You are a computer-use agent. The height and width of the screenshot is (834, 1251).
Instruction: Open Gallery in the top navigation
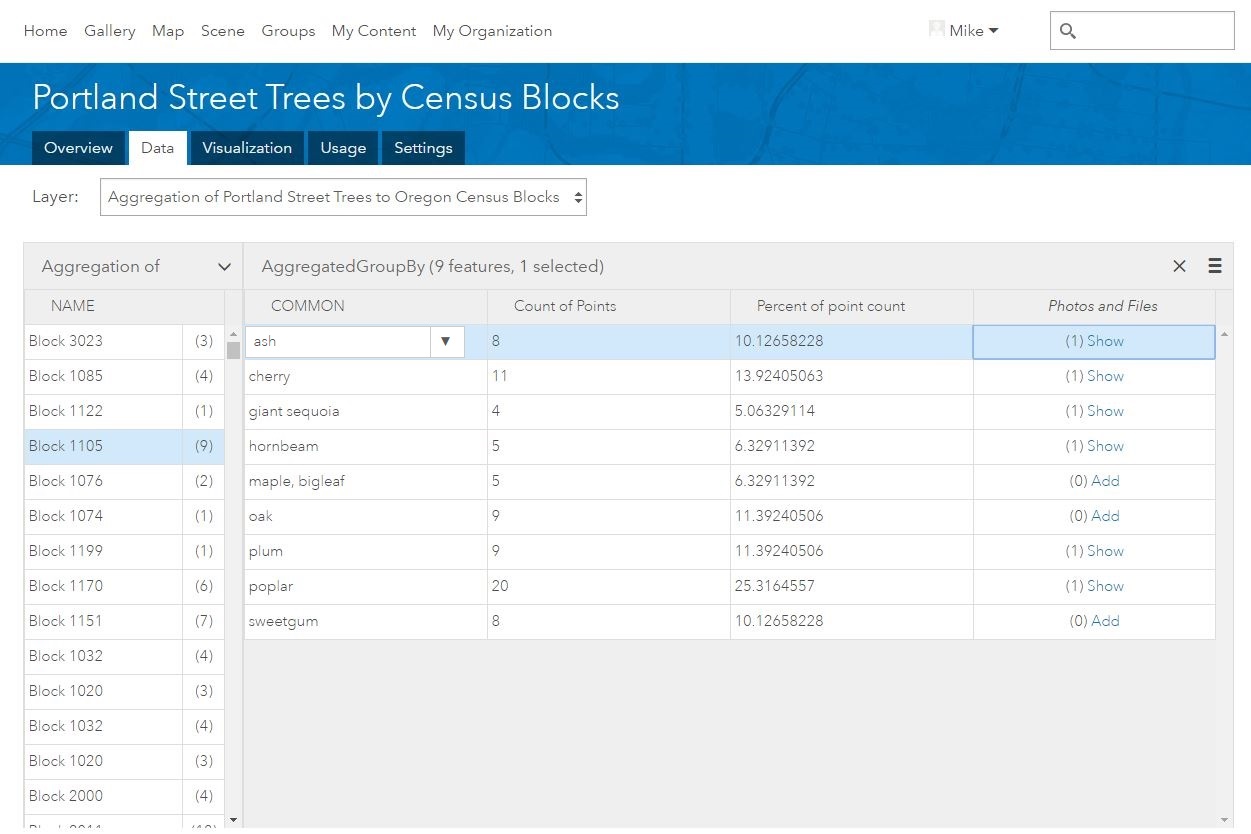click(110, 31)
